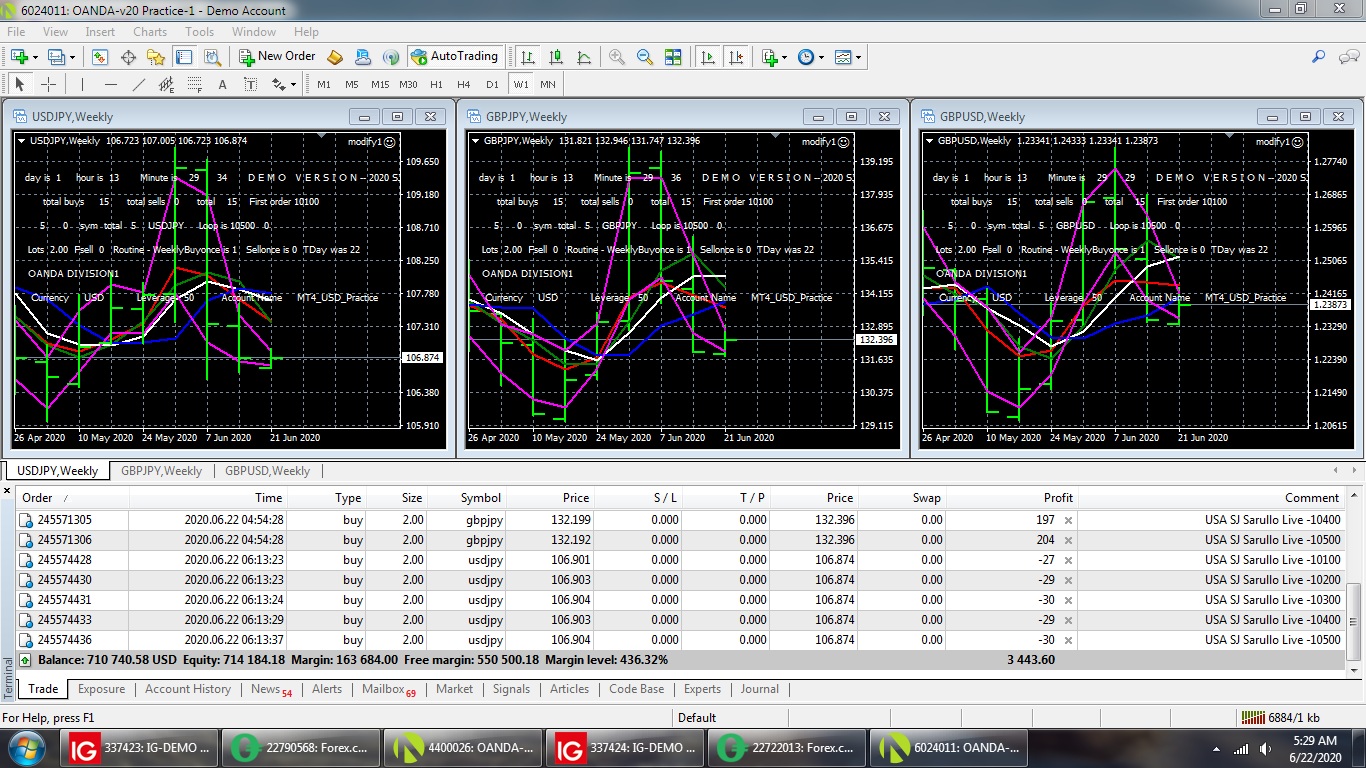Launch MetaEditor from the yellow book icon
1366x768 pixels.
(336, 57)
